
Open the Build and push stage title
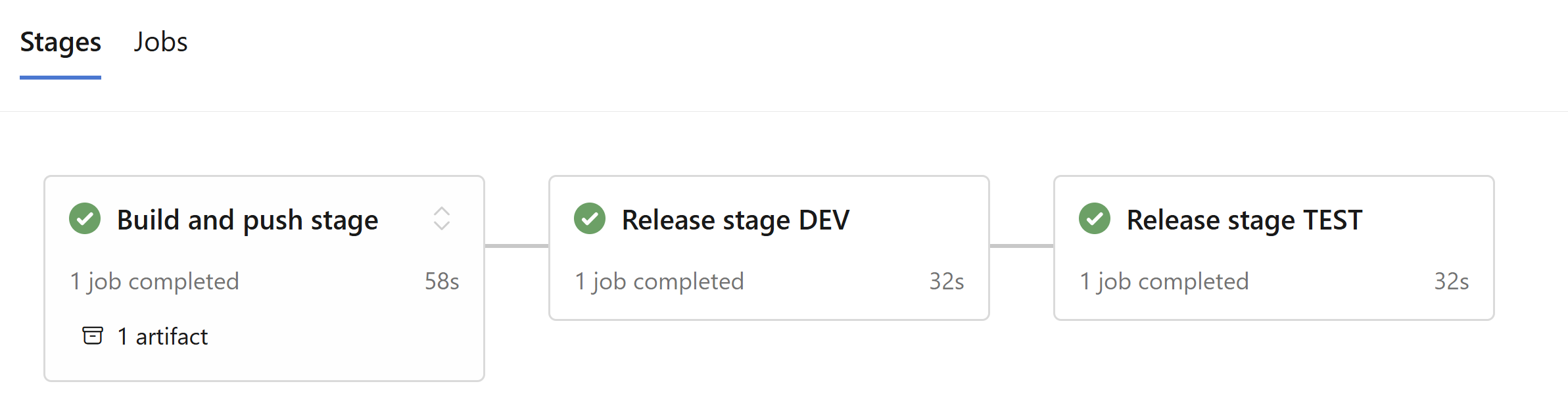point(248,220)
